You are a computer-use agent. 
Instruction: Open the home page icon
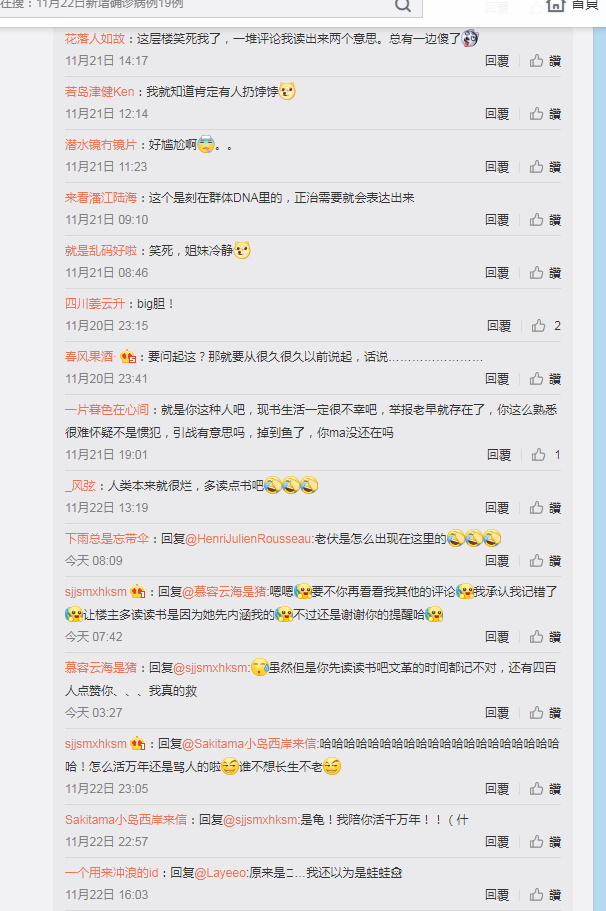(555, 5)
